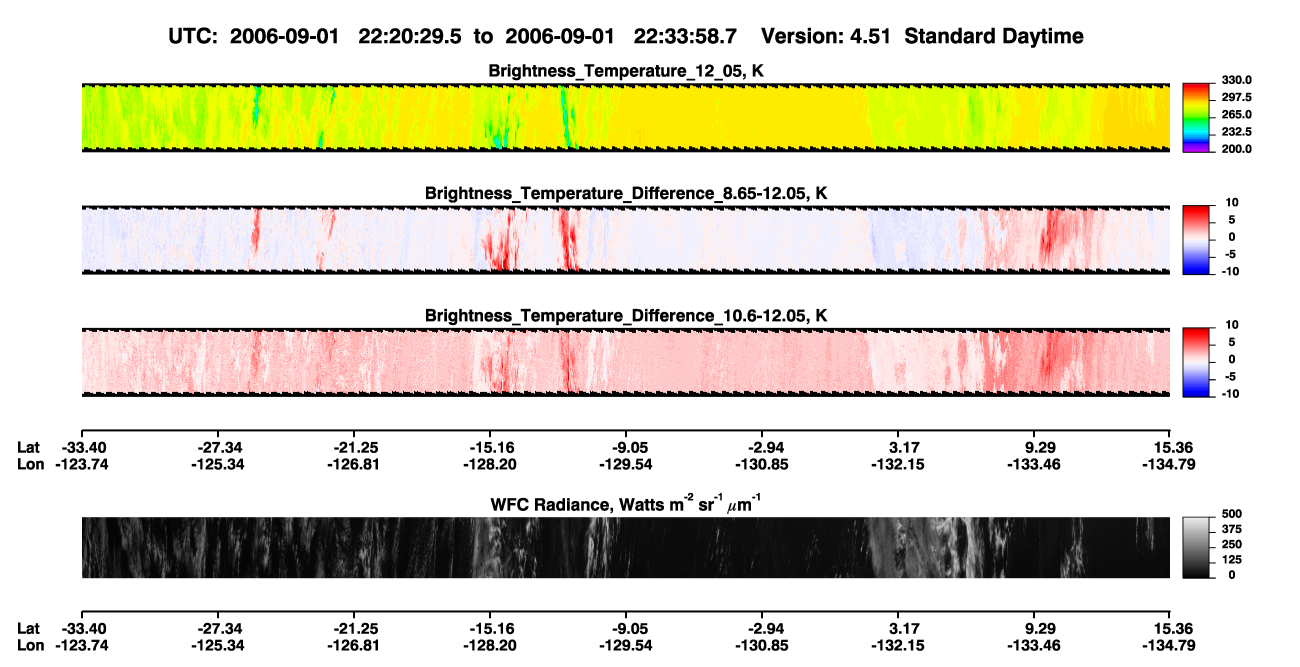Viewport: 1300px width, 667px height.
Task: Click the Brightness_Temperature_12_05 rainbow colorbar
Action: pyautogui.click(x=1195, y=117)
